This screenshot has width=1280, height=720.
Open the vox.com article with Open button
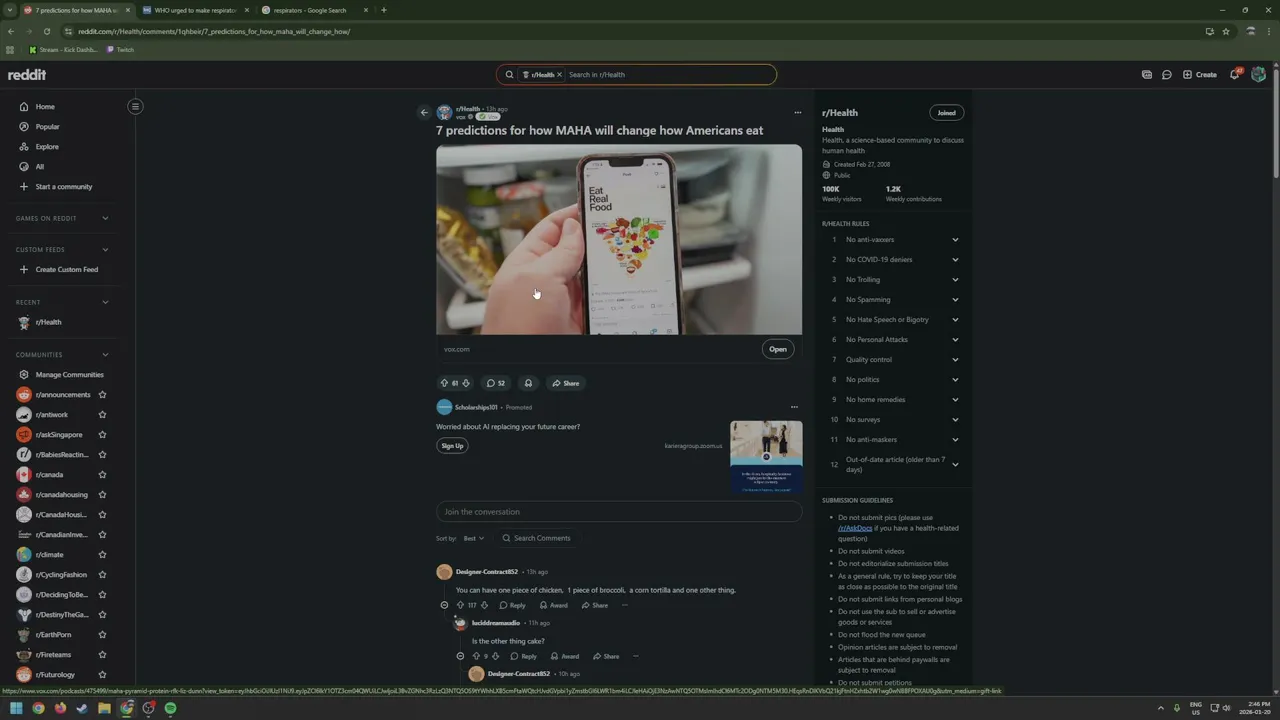(778, 349)
